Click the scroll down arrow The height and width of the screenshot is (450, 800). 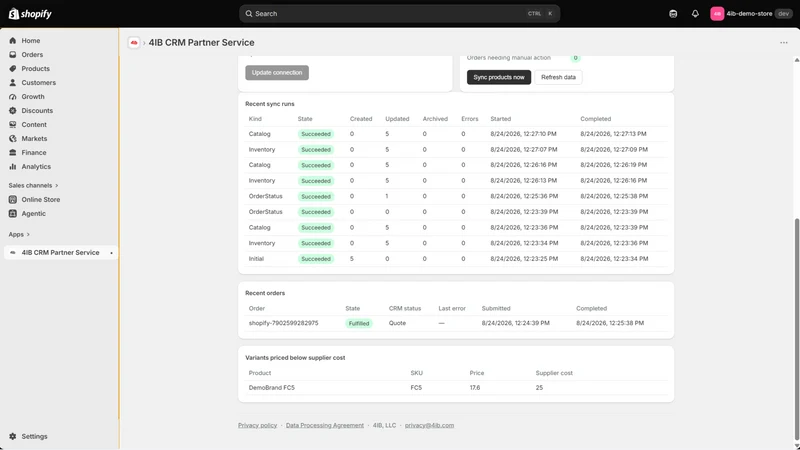point(796,446)
